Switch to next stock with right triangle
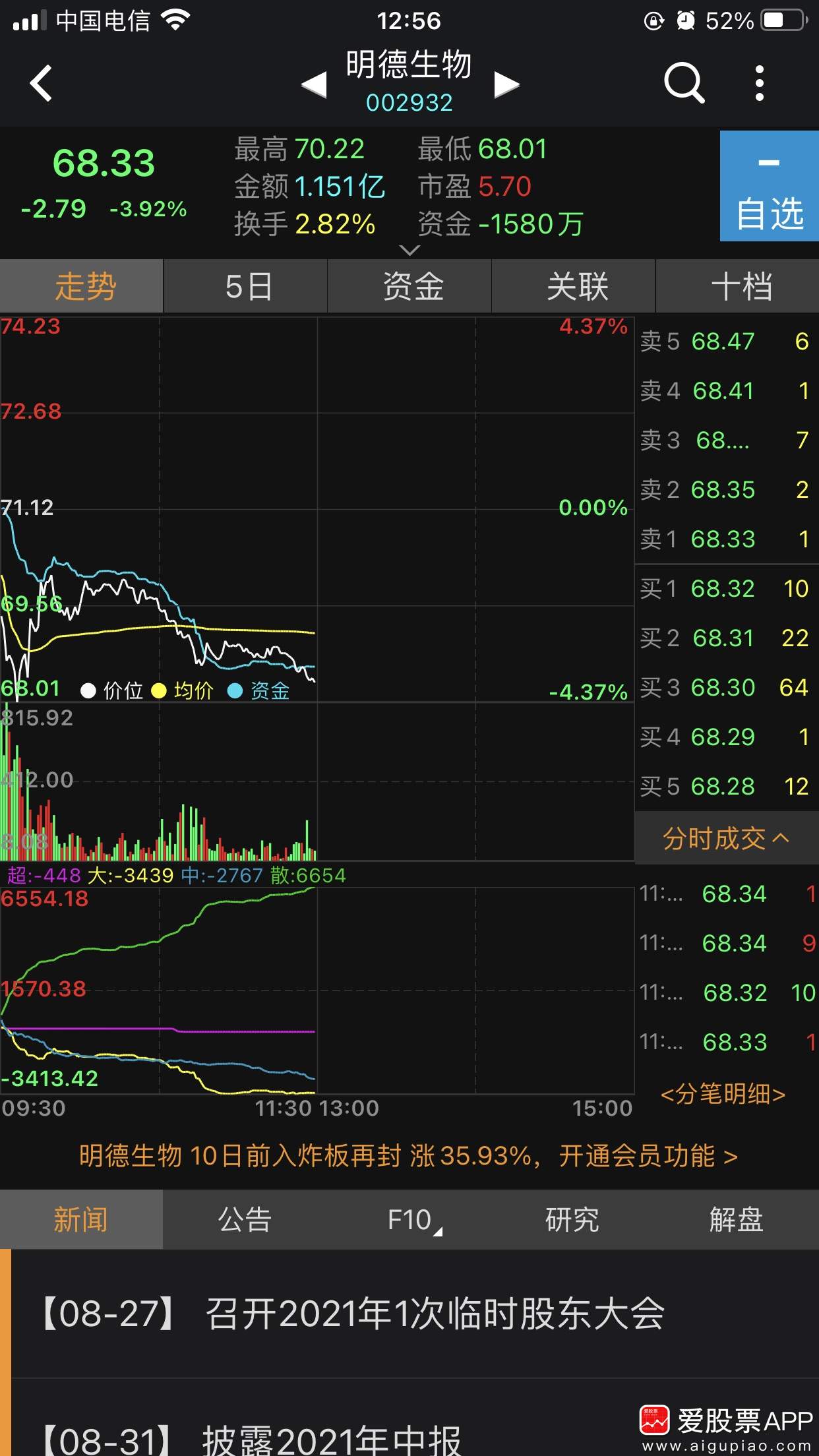Viewport: 819px width, 1456px height. (x=506, y=85)
